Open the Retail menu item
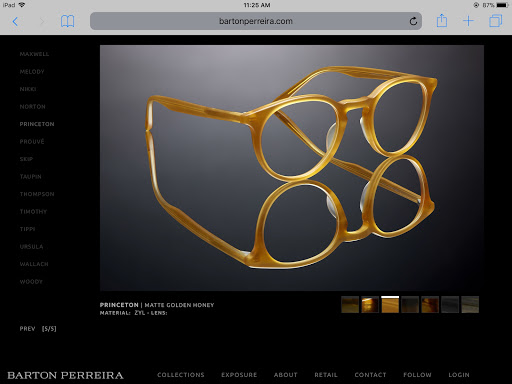The image size is (512, 384). point(326,375)
